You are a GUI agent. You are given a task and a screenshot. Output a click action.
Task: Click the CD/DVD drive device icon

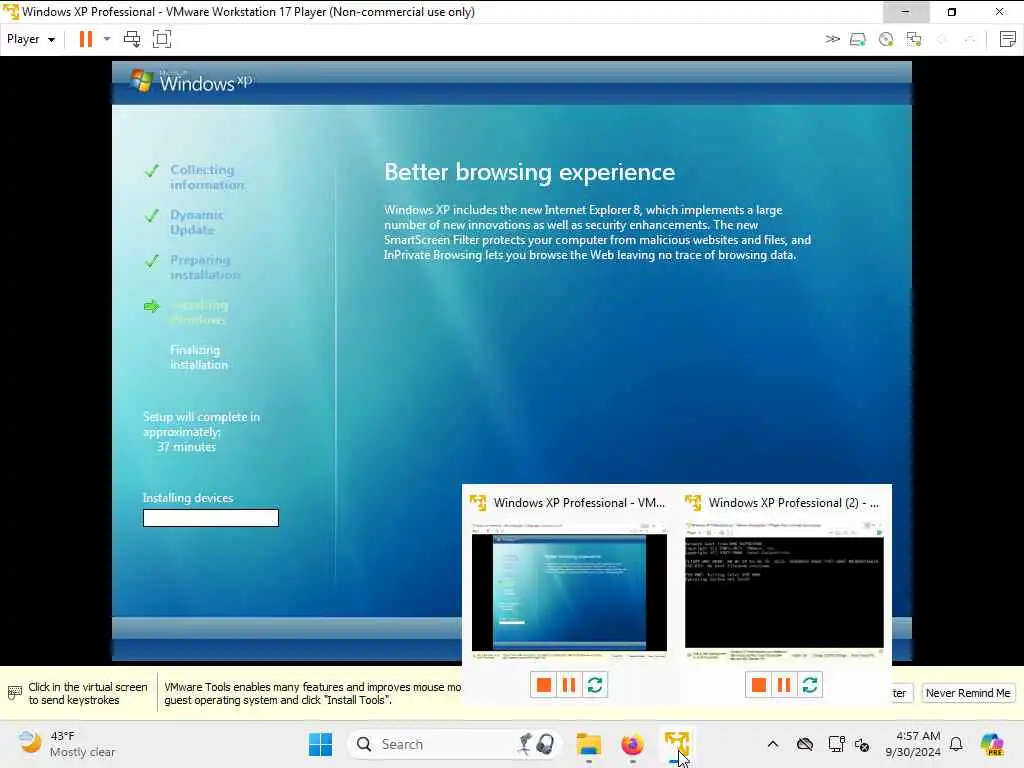[x=886, y=40]
